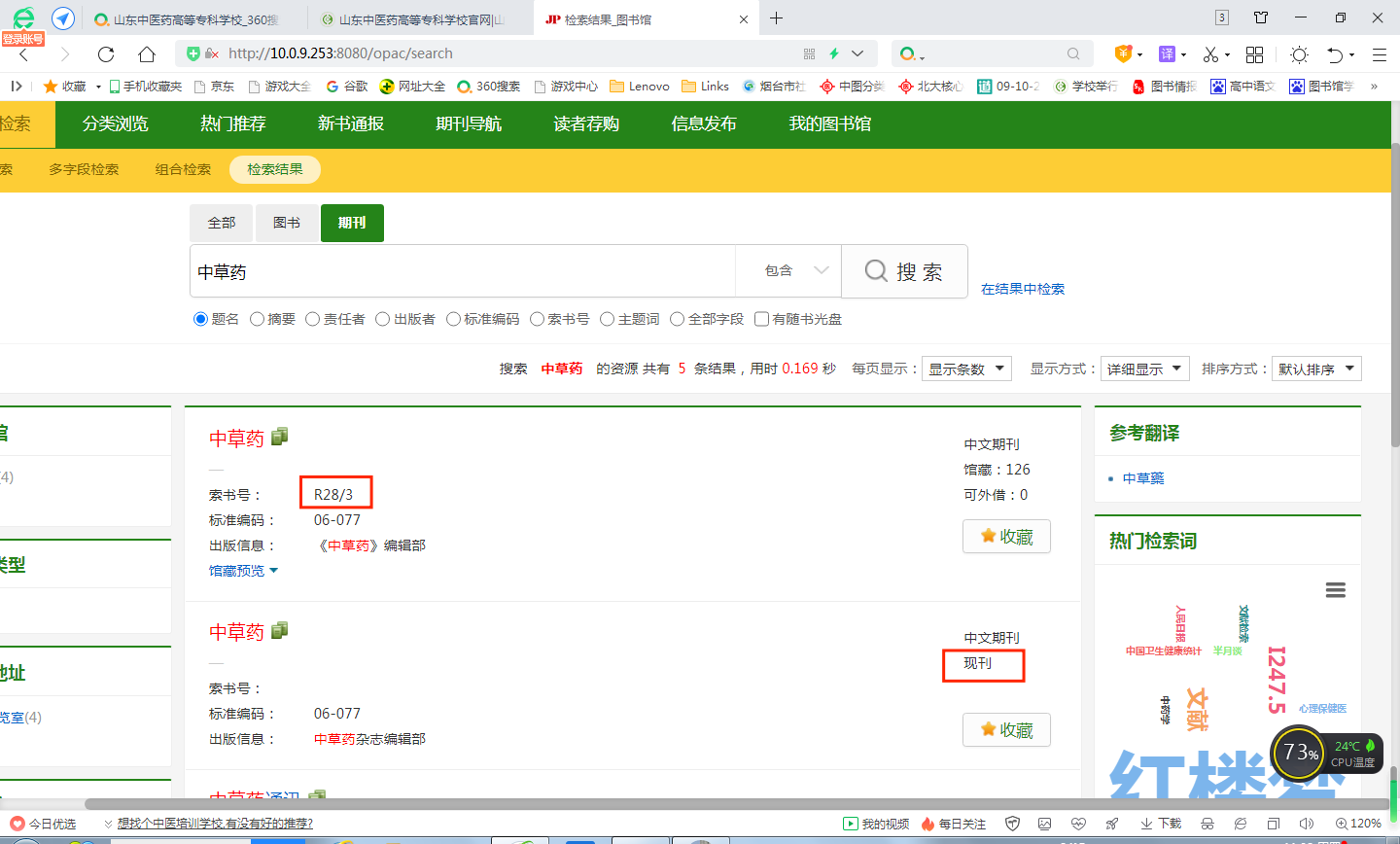Enable the 有随书光盘 checkbox

click(762, 319)
